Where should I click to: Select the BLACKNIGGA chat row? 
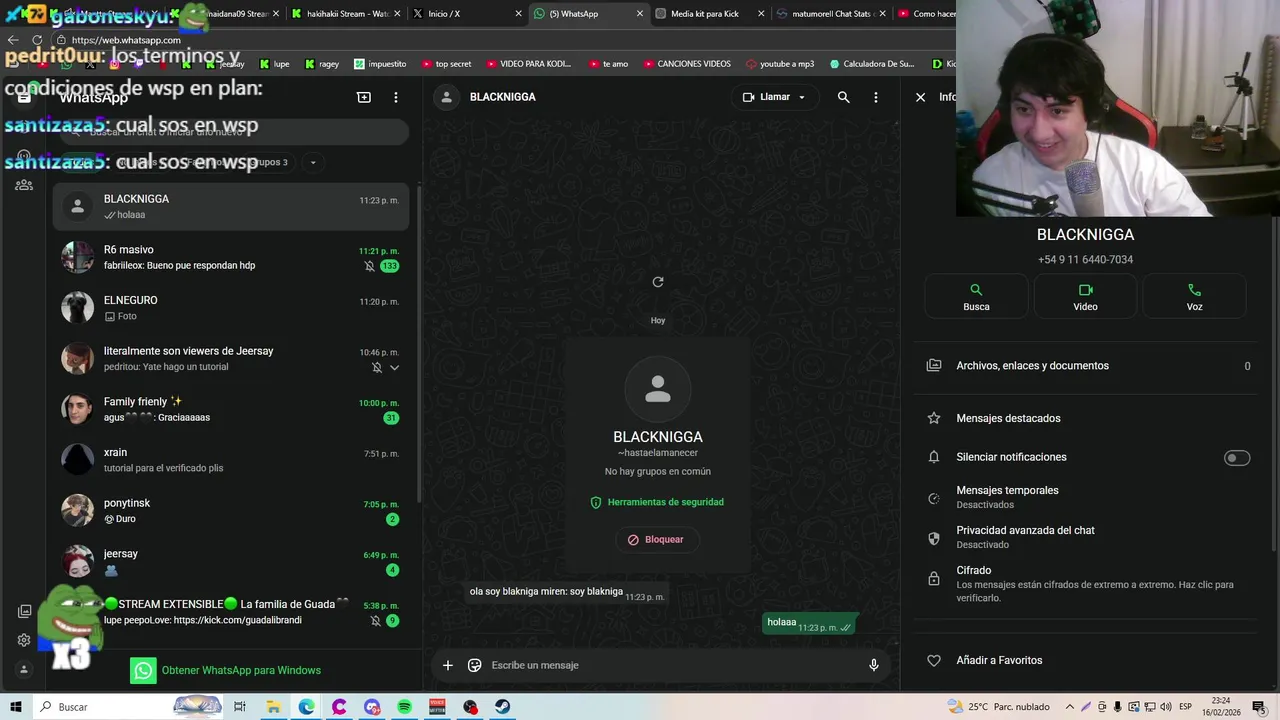pyautogui.click(x=231, y=206)
